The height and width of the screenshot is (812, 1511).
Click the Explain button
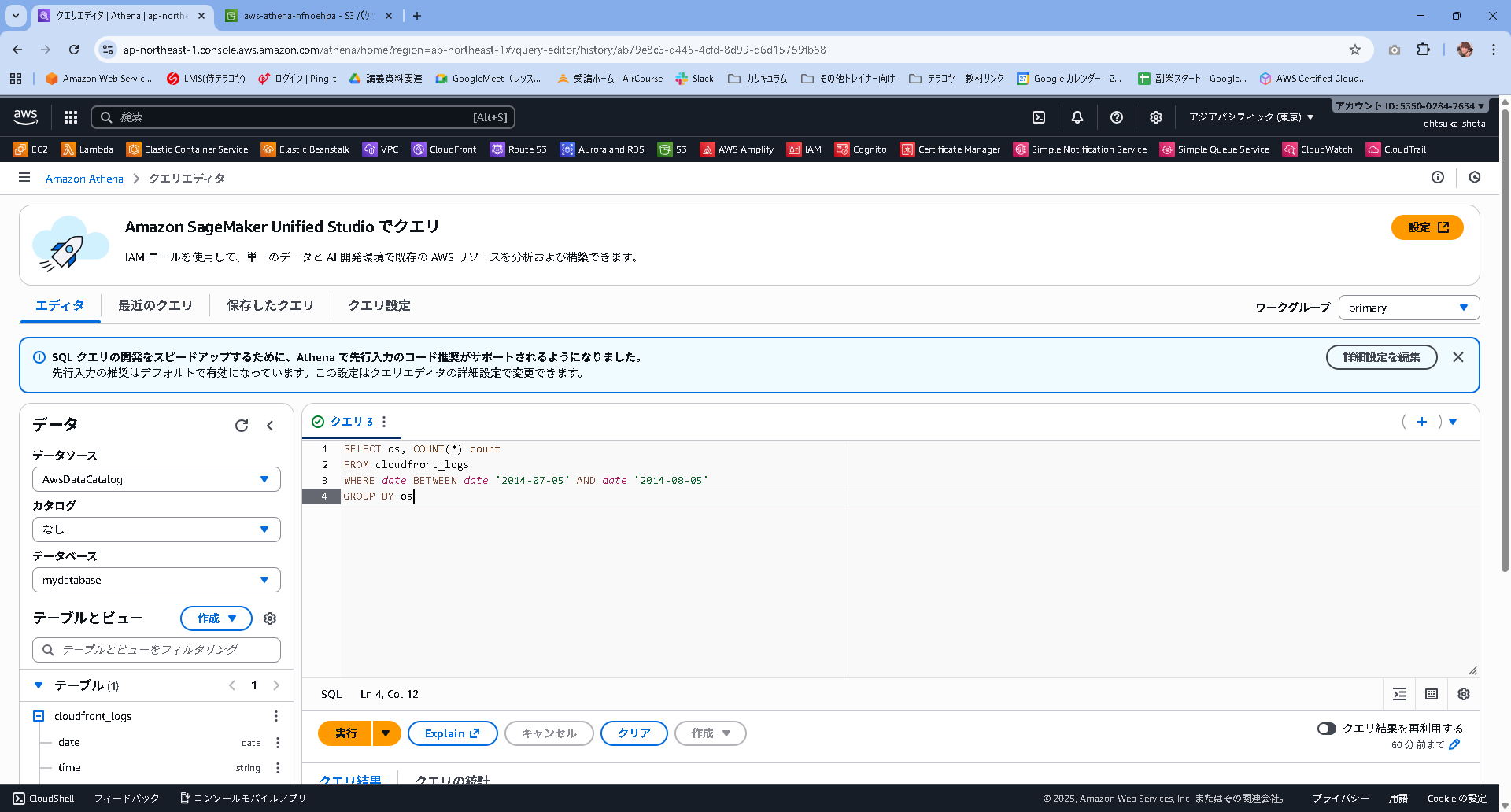[x=453, y=733]
